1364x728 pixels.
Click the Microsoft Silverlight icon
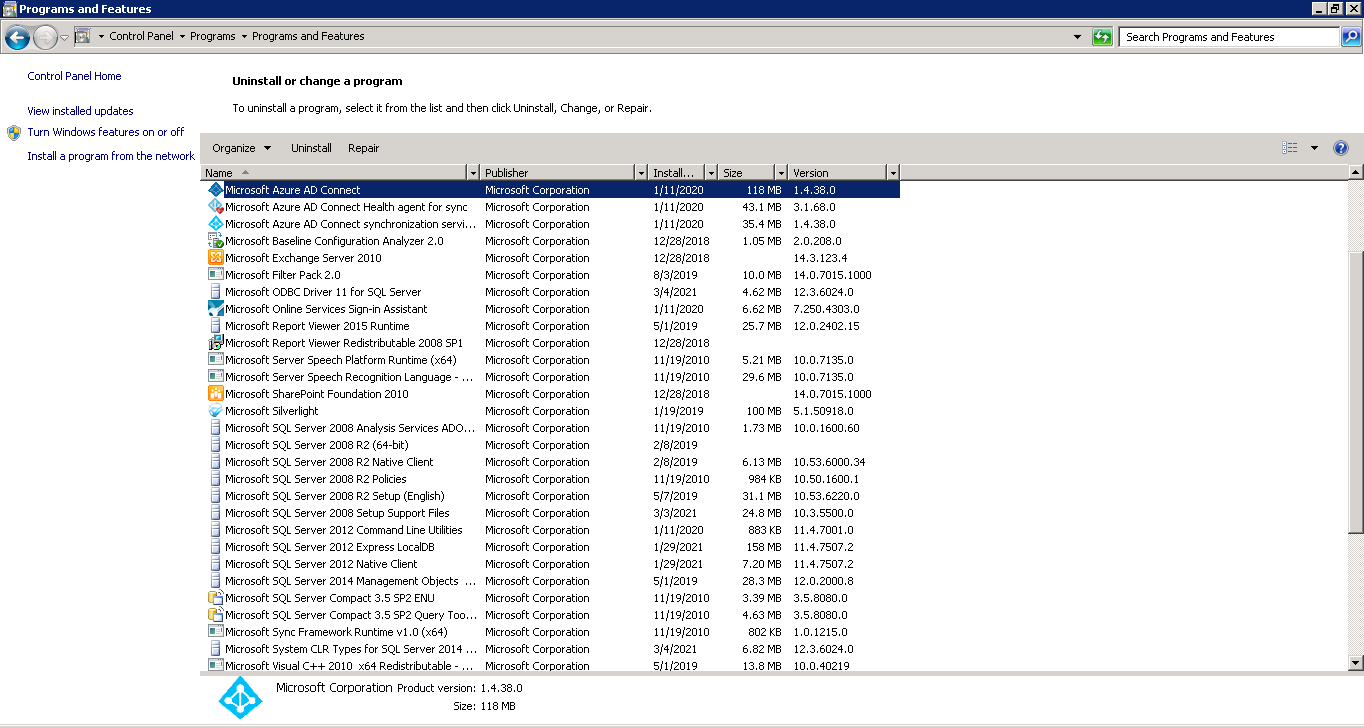click(215, 411)
